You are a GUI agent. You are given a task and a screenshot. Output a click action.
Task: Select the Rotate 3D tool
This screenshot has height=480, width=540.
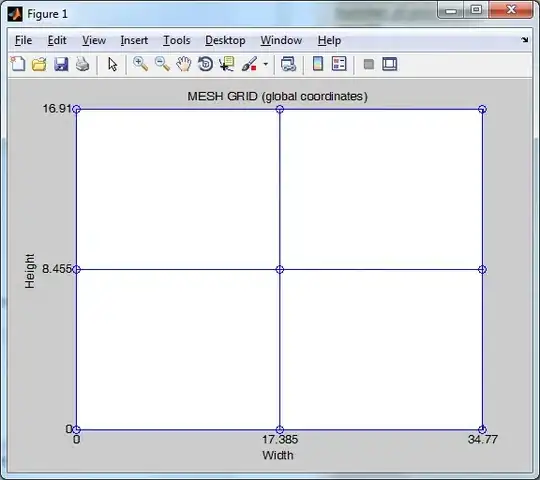point(205,64)
